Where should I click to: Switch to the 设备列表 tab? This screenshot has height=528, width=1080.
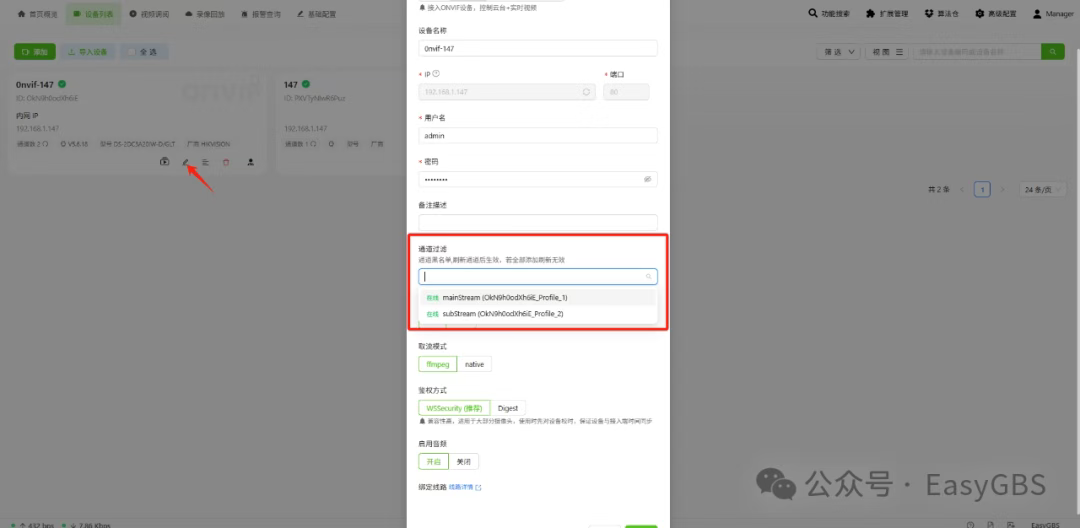coord(93,14)
